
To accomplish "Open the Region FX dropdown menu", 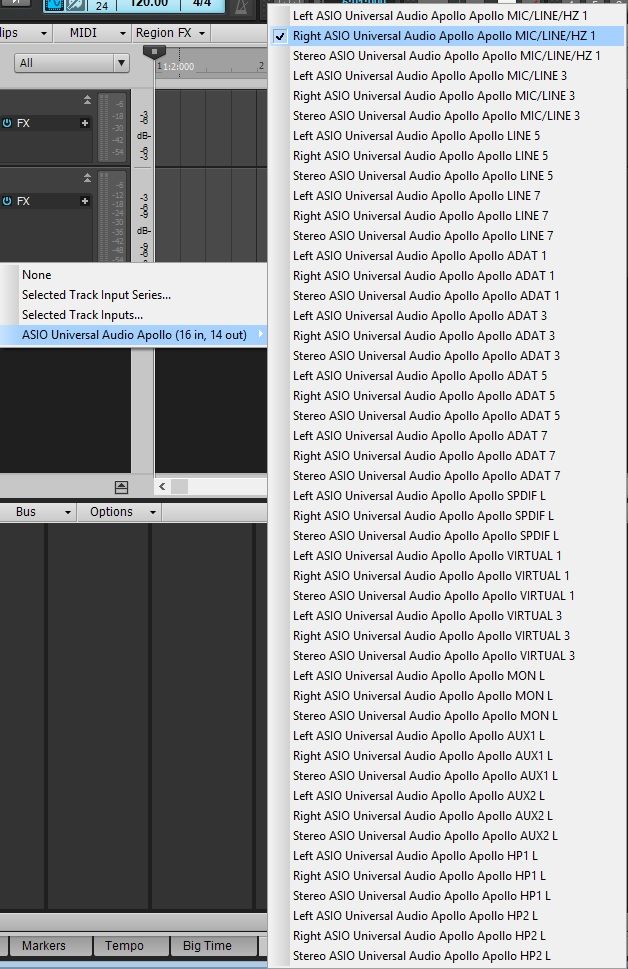I will (x=170, y=33).
